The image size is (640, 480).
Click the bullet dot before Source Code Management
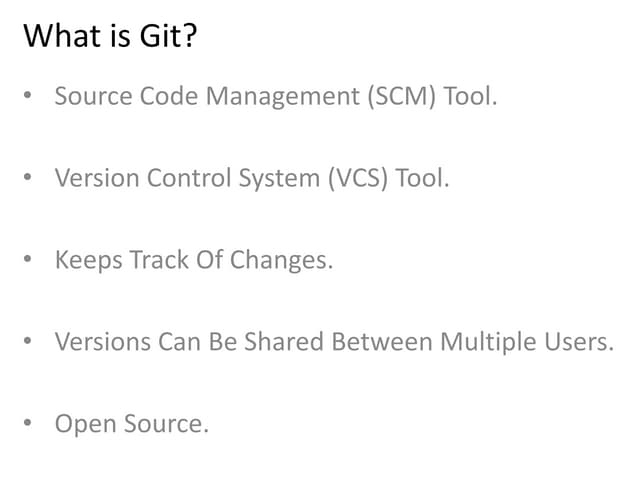tap(29, 97)
